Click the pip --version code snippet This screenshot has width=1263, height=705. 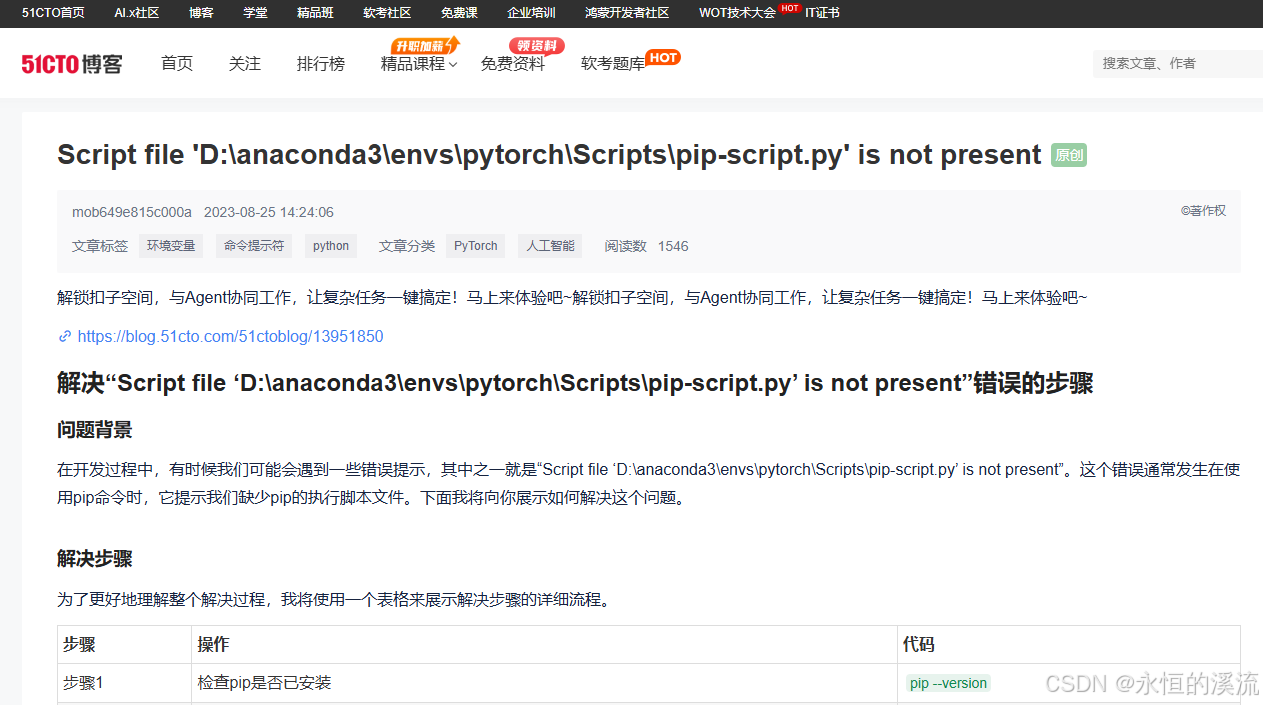point(949,683)
